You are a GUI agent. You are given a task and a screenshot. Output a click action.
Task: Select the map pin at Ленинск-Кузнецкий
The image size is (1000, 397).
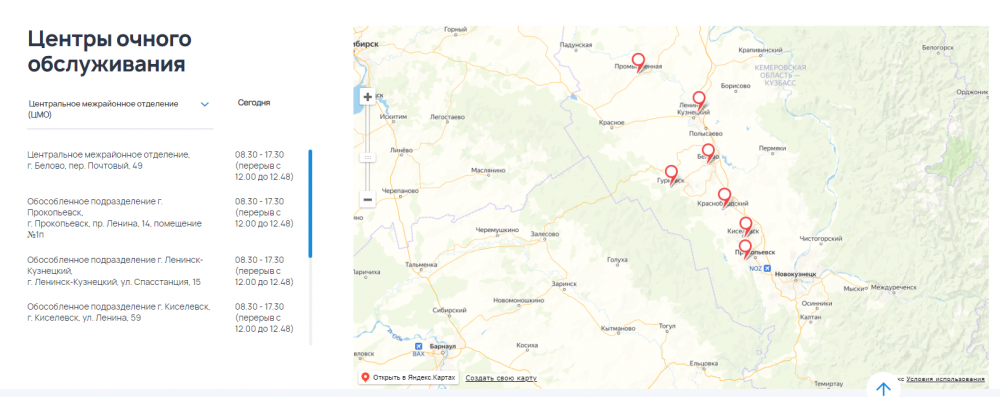(700, 101)
